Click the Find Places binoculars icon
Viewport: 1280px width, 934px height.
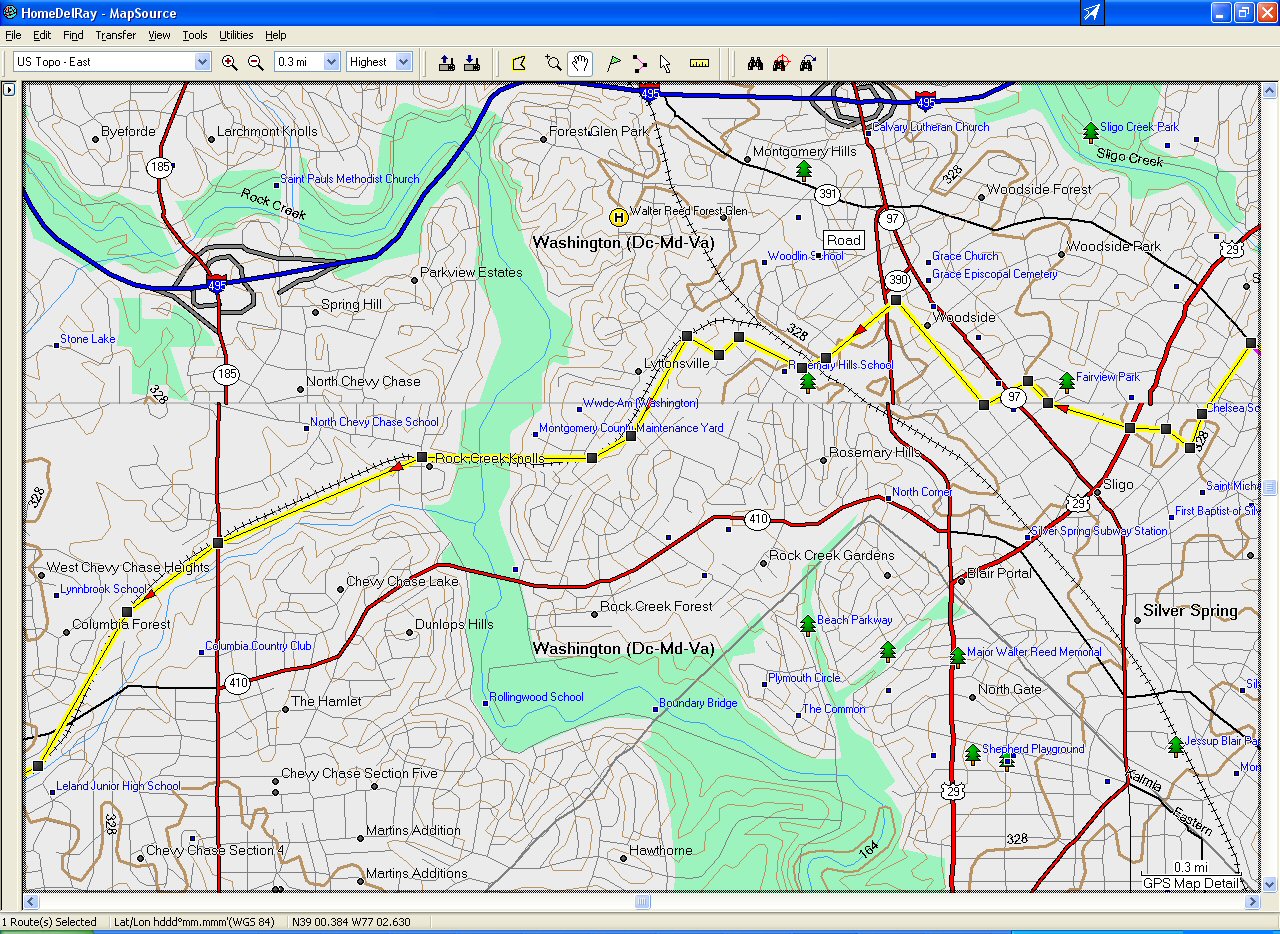[755, 62]
